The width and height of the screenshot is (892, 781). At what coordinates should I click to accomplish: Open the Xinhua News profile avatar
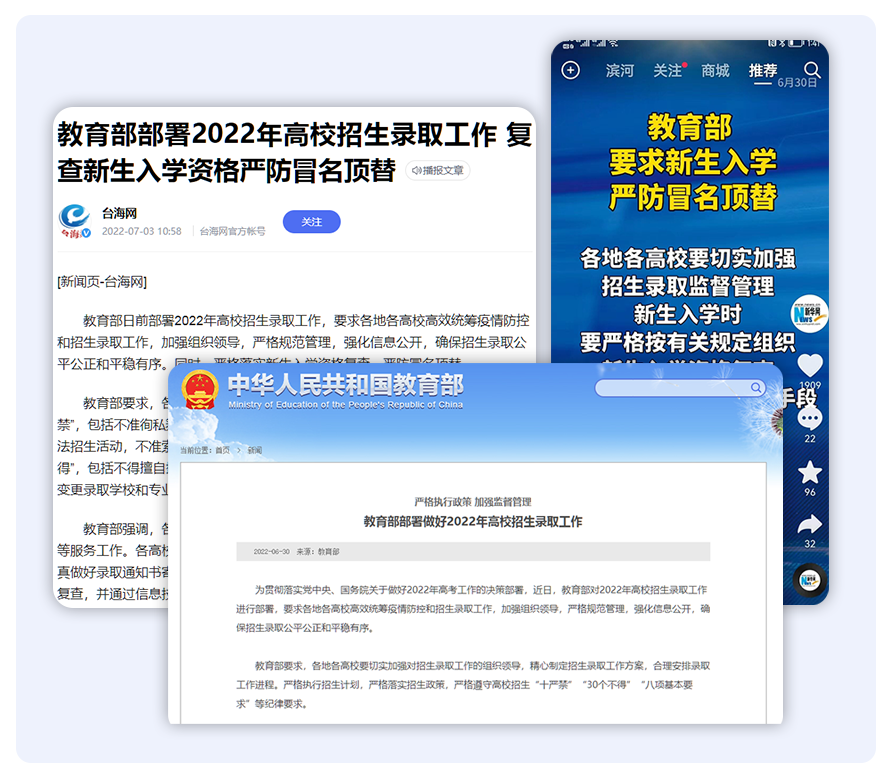[x=809, y=314]
